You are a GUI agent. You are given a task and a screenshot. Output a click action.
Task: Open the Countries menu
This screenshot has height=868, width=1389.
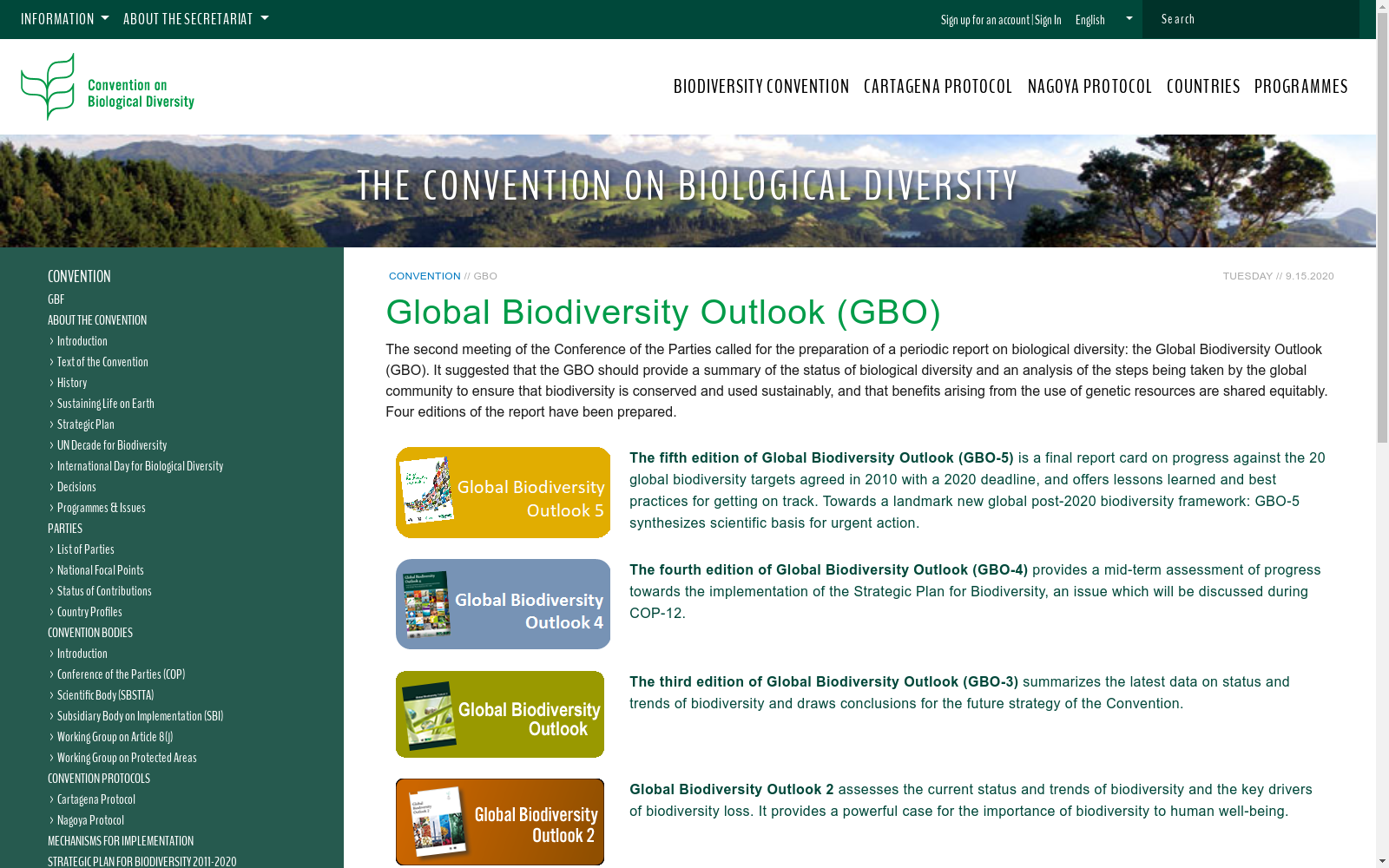point(1203,86)
